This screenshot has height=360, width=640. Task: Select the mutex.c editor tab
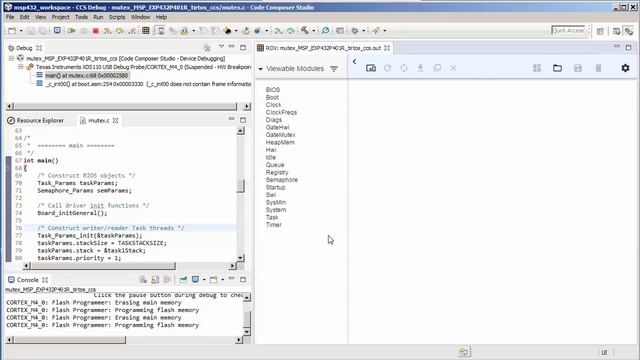99,120
